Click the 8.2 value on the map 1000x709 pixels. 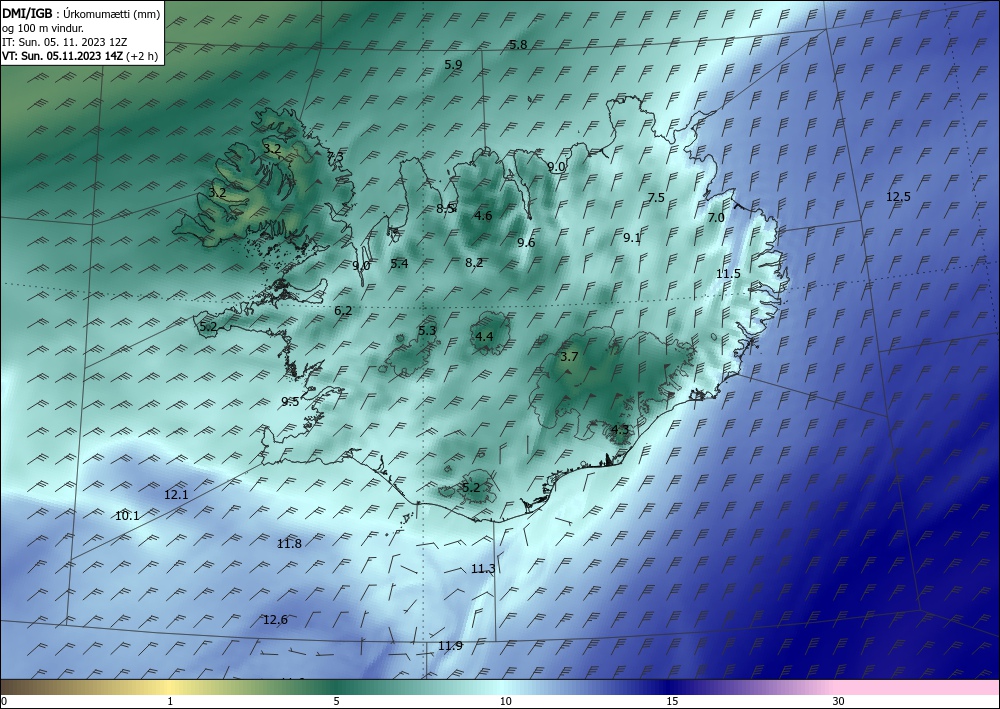pos(474,262)
